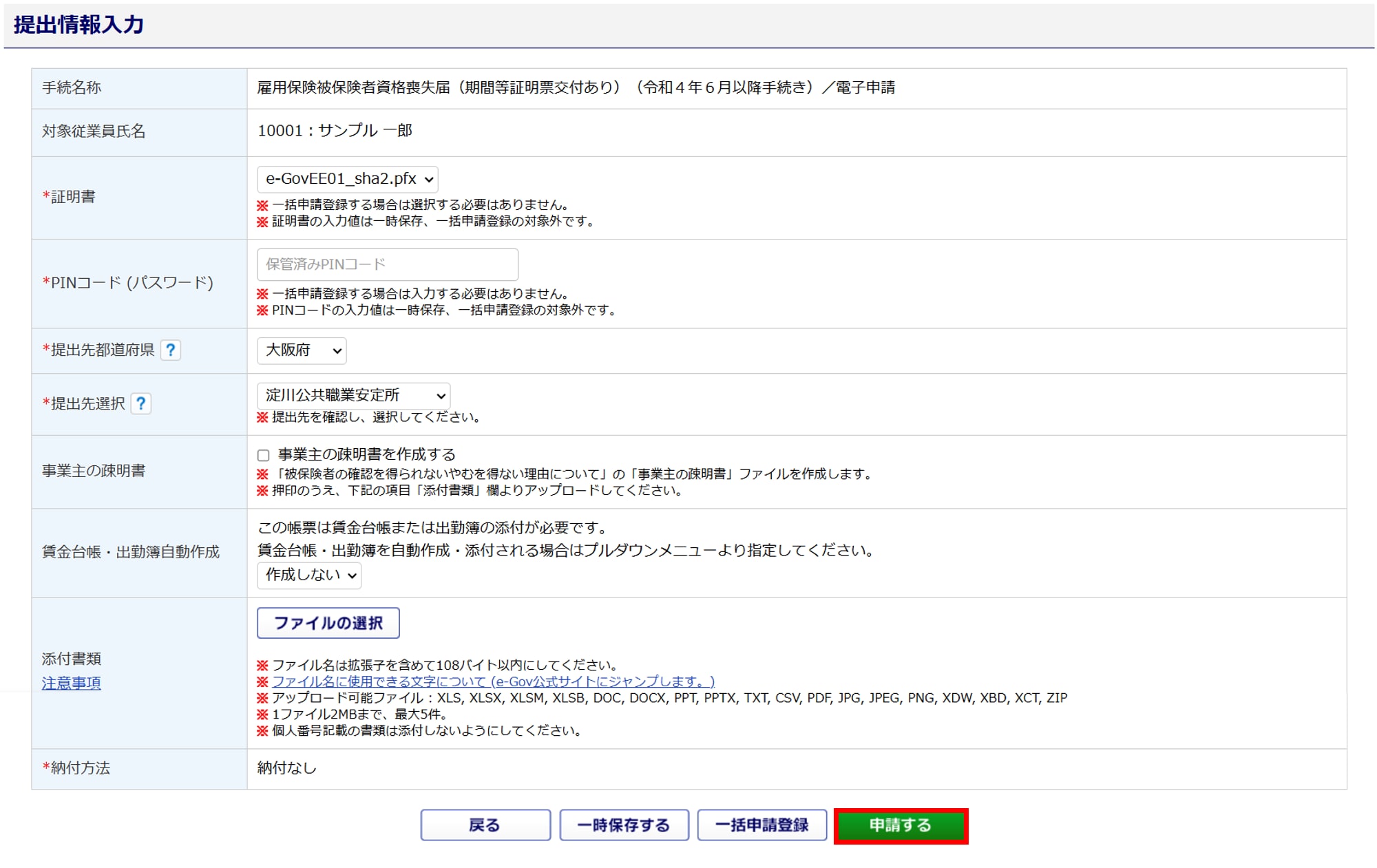Click 提出先を確認し、選択してください note

pos(368,417)
